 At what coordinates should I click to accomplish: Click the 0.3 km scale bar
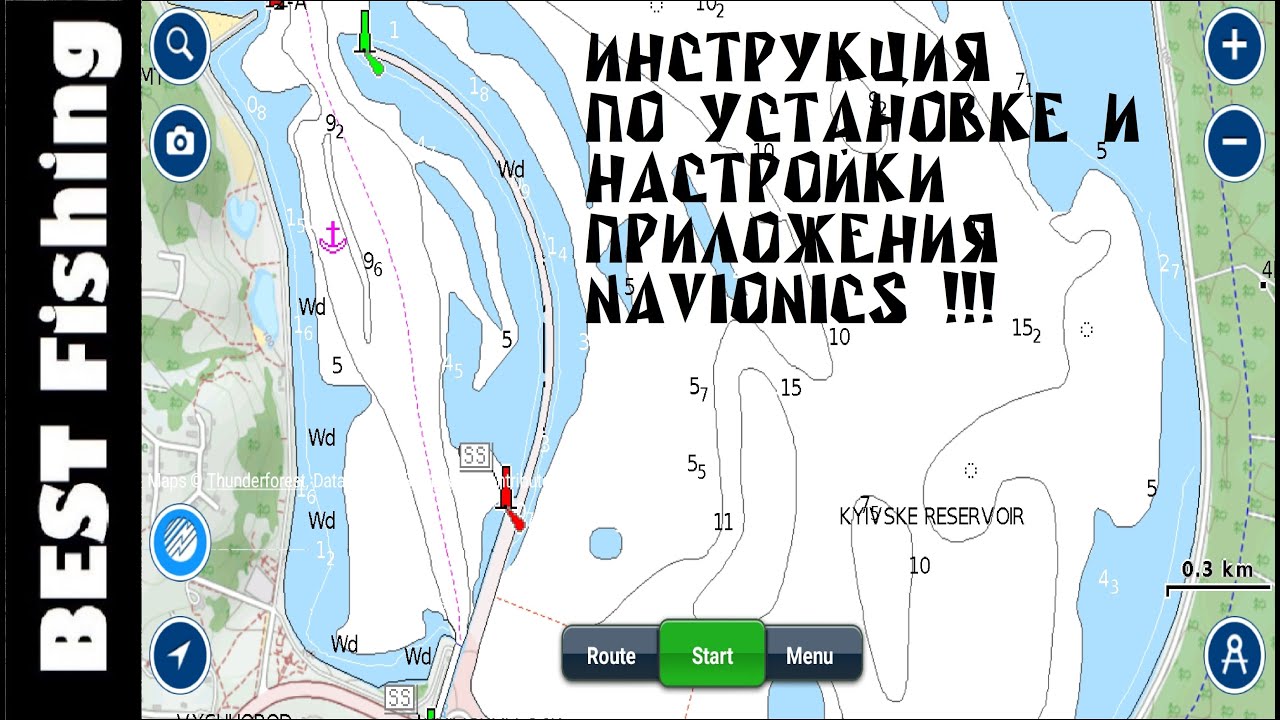pos(1216,578)
